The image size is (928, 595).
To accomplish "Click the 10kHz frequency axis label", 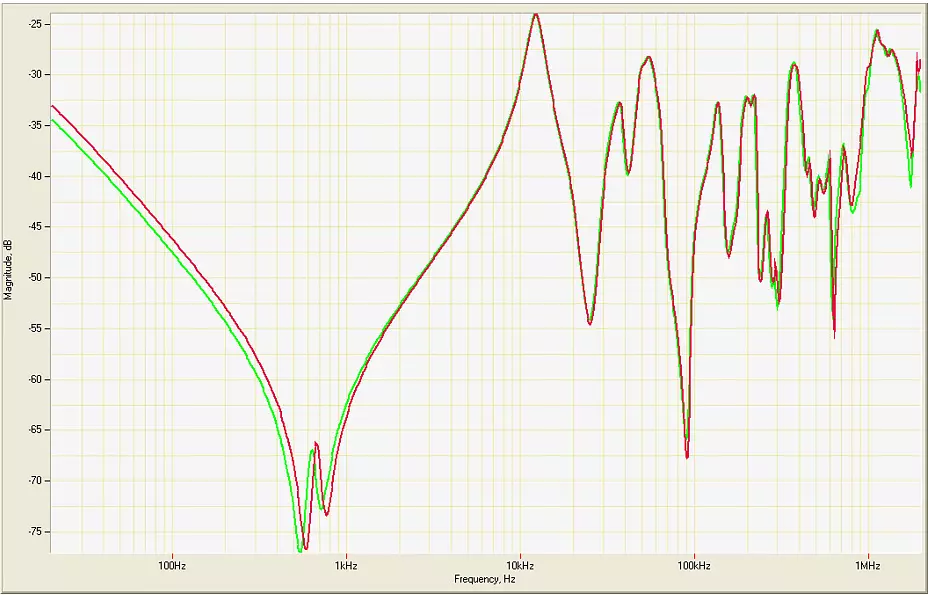I will click(520, 566).
